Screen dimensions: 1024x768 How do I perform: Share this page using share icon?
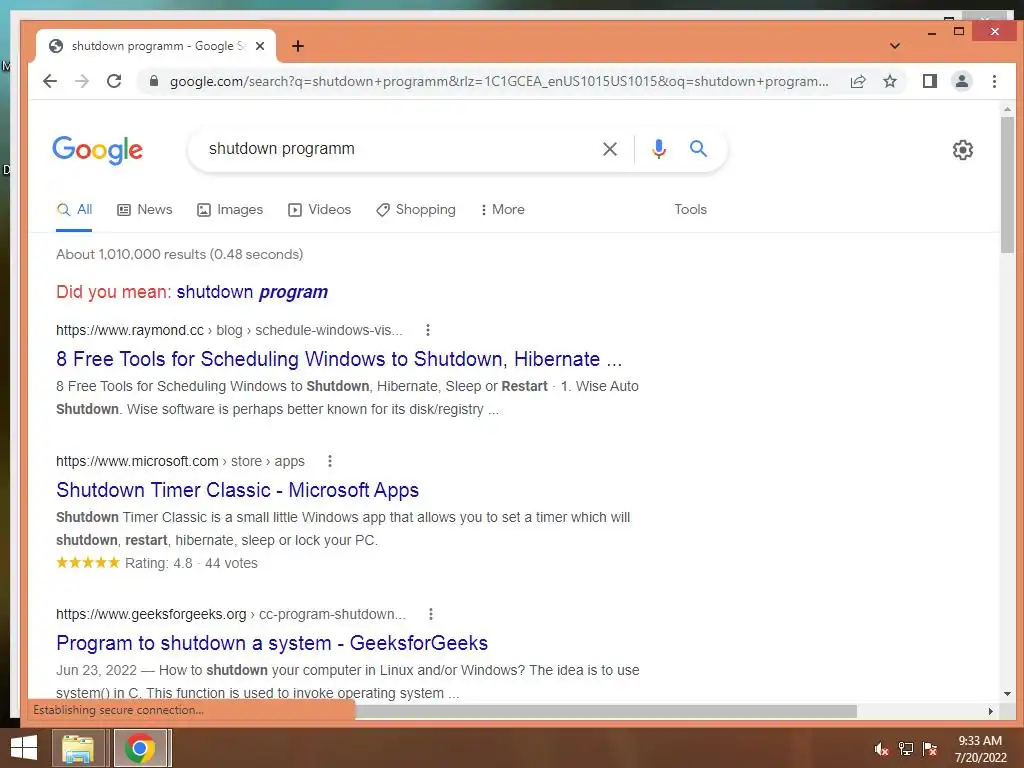(x=858, y=81)
